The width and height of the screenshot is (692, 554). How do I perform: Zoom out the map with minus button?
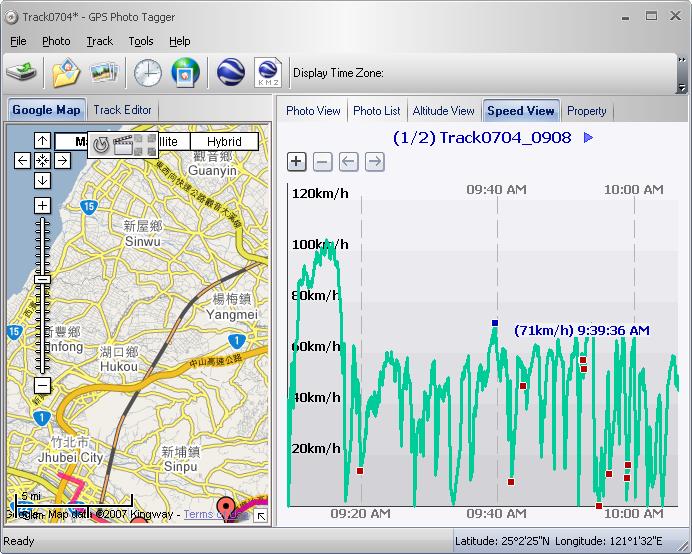(x=42, y=386)
